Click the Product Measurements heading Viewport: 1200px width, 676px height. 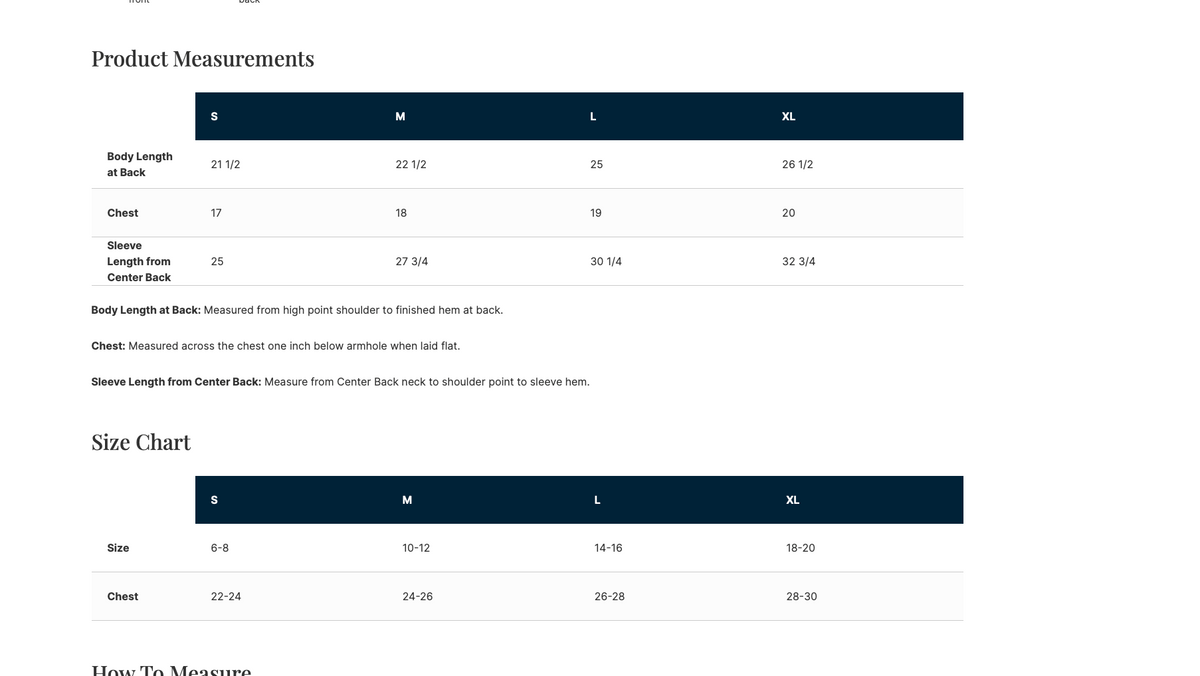coord(203,59)
